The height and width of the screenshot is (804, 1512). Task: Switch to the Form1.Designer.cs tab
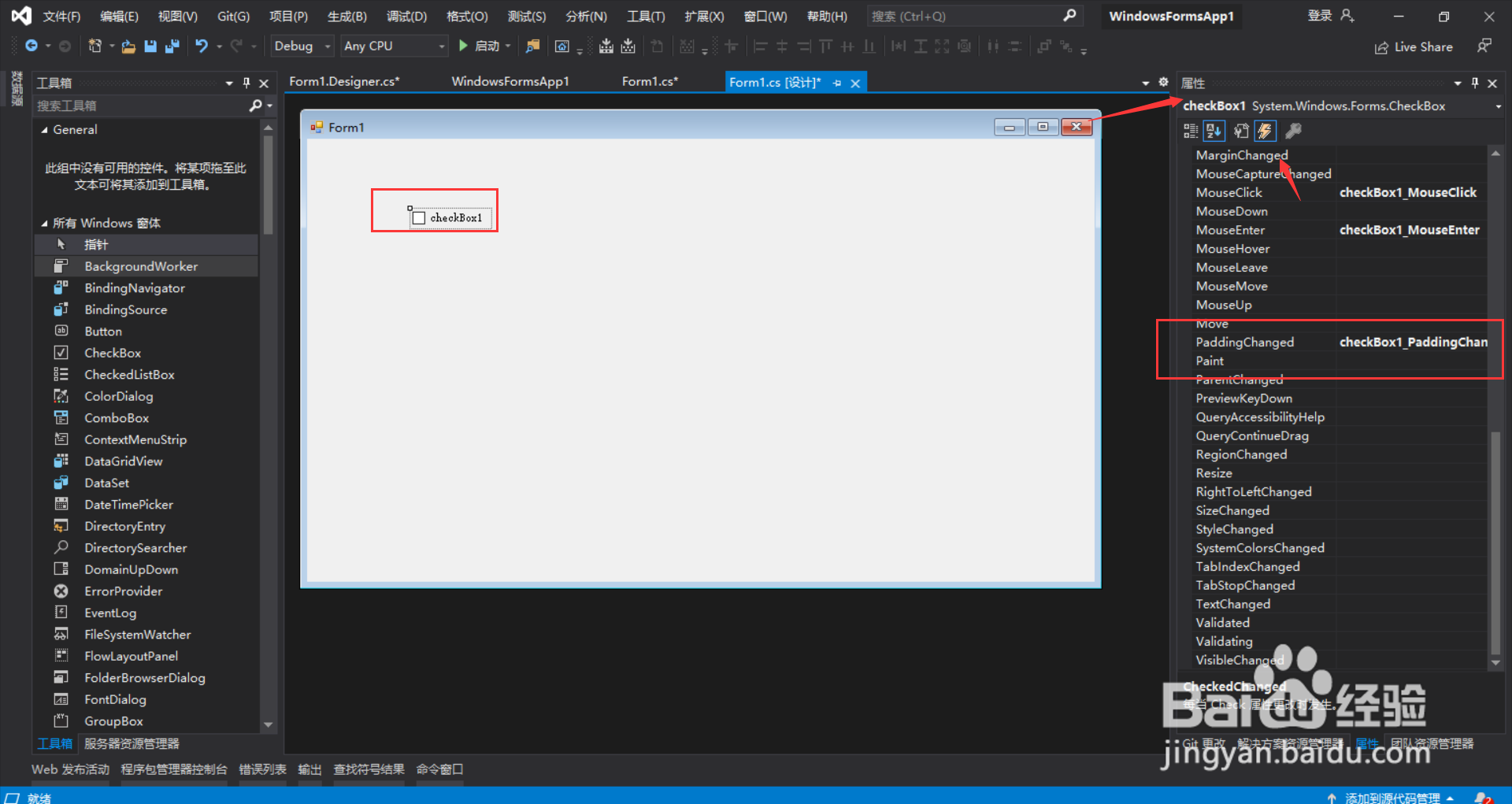(x=344, y=82)
